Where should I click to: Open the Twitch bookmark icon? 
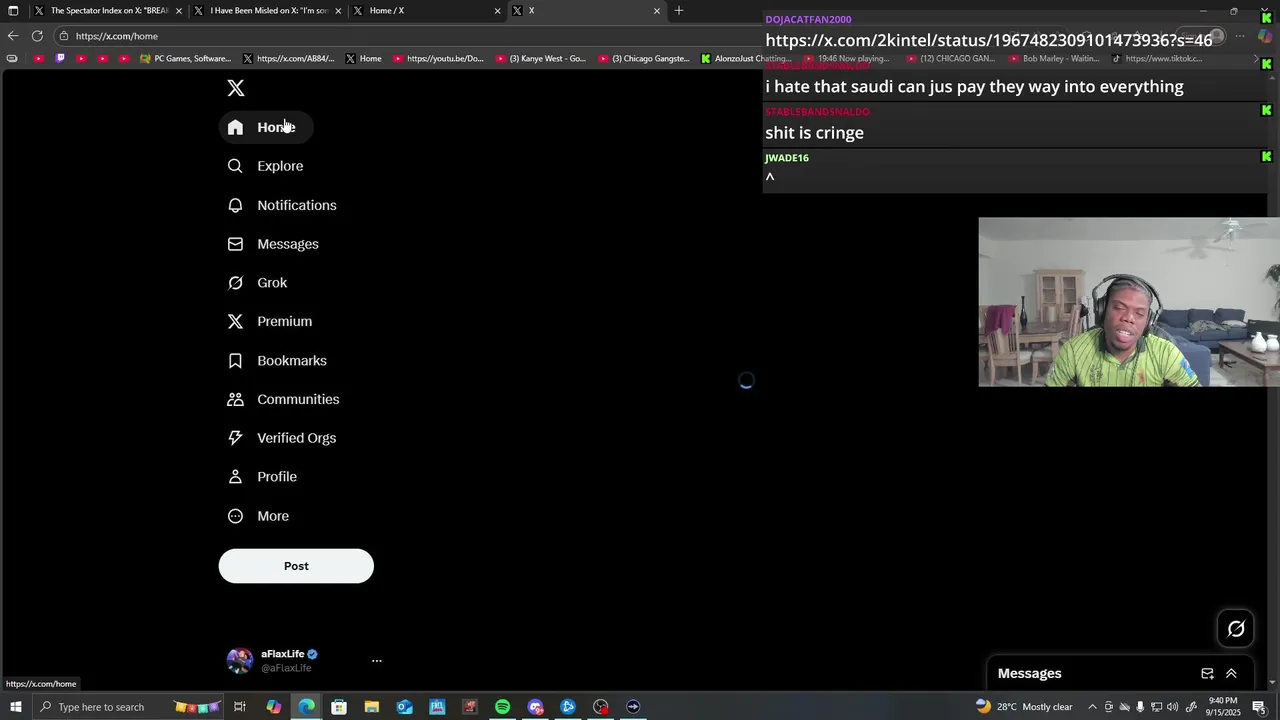[60, 59]
